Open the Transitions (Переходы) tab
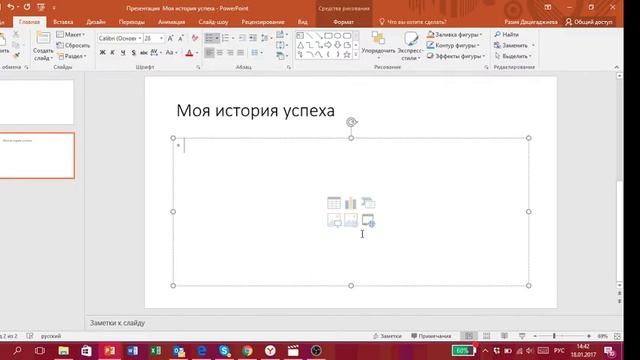640x360 pixels. tap(131, 22)
